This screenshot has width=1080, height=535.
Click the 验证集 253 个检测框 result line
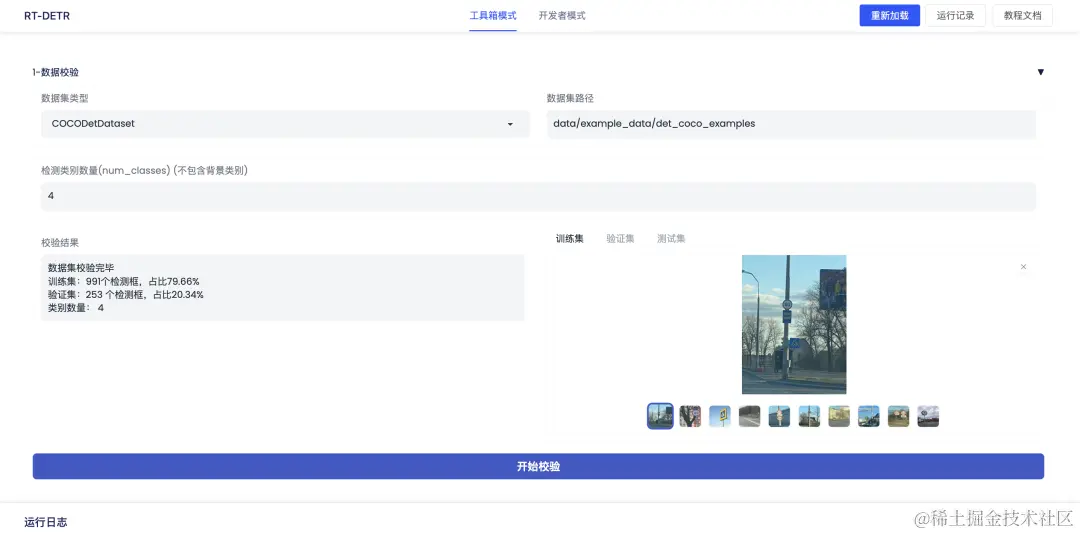point(125,295)
